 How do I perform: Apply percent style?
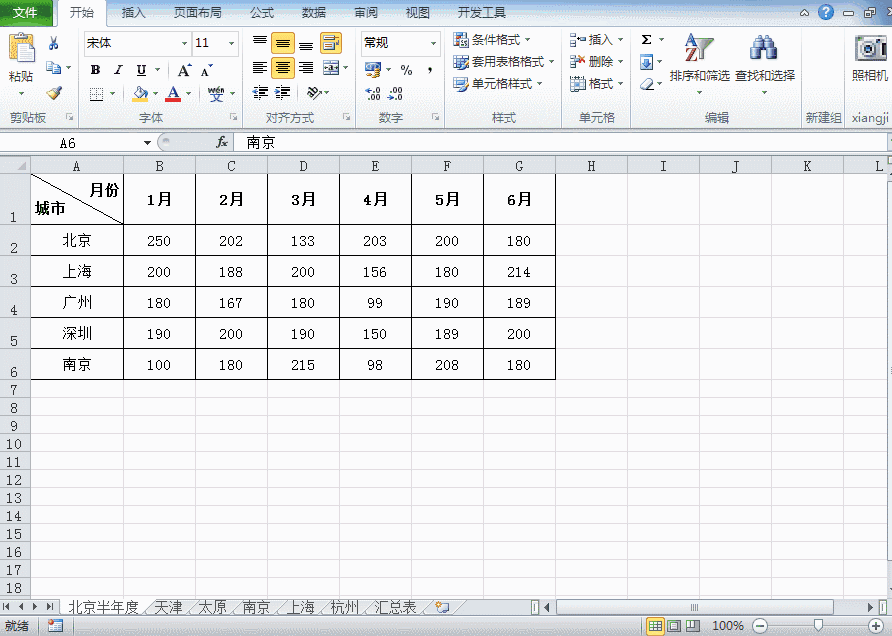406,71
